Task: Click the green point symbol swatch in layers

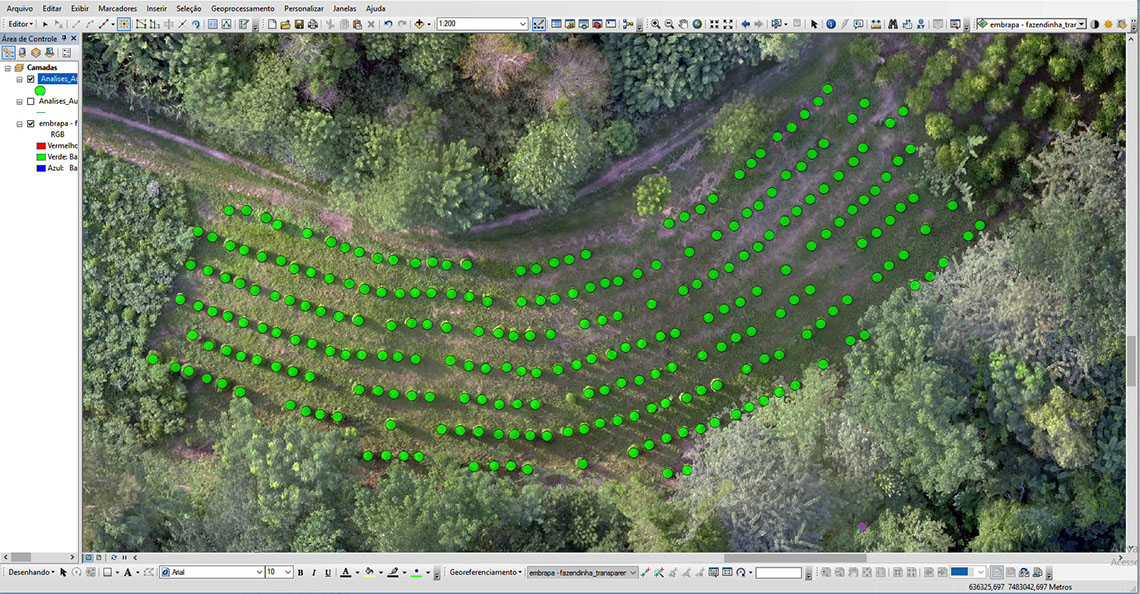Action: click(x=40, y=91)
